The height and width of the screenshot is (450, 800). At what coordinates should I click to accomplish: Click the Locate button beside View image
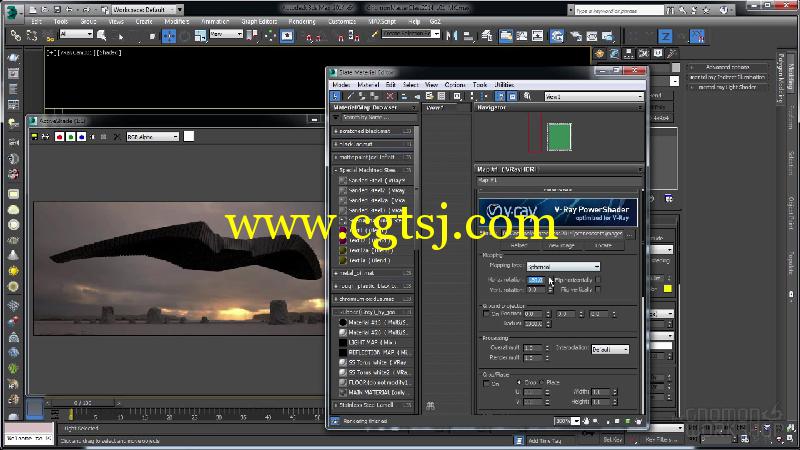tap(604, 245)
